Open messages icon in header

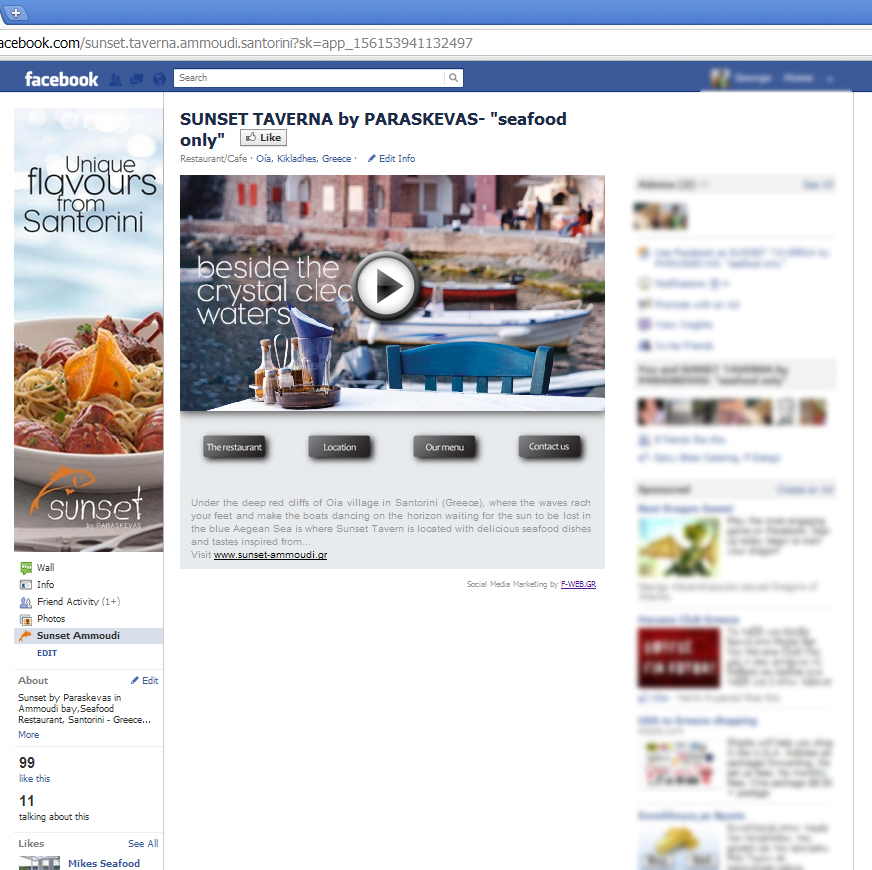tap(137, 79)
